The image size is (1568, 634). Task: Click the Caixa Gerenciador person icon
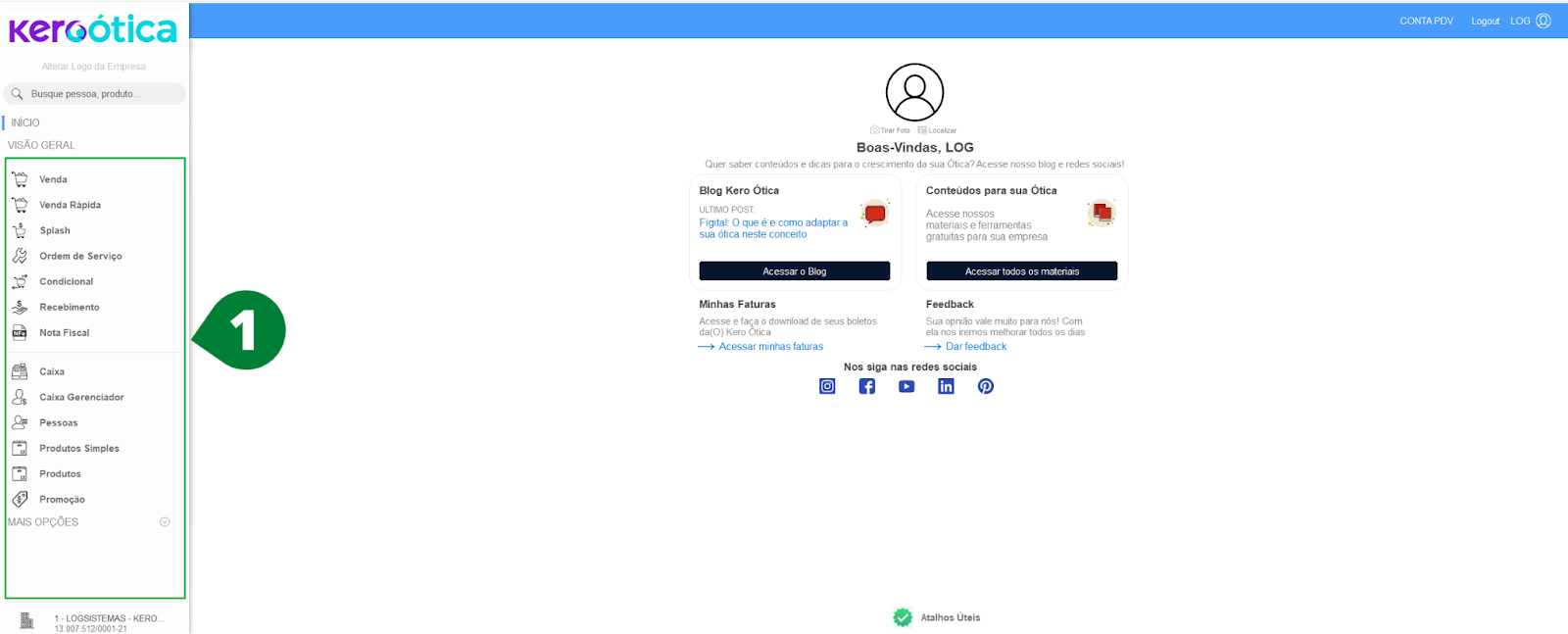(x=20, y=397)
